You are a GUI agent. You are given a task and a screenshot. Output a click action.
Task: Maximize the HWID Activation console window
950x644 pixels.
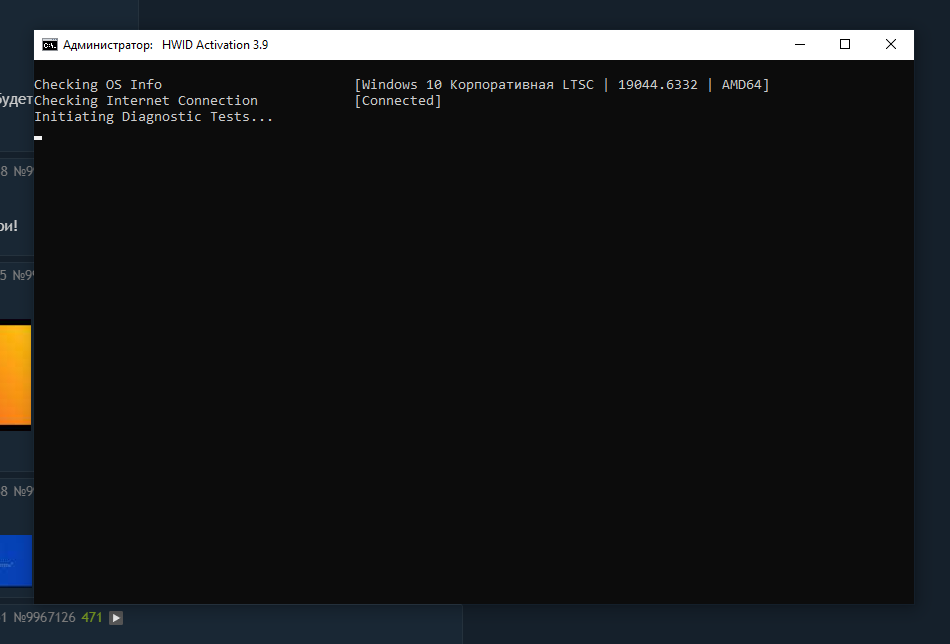coord(845,44)
